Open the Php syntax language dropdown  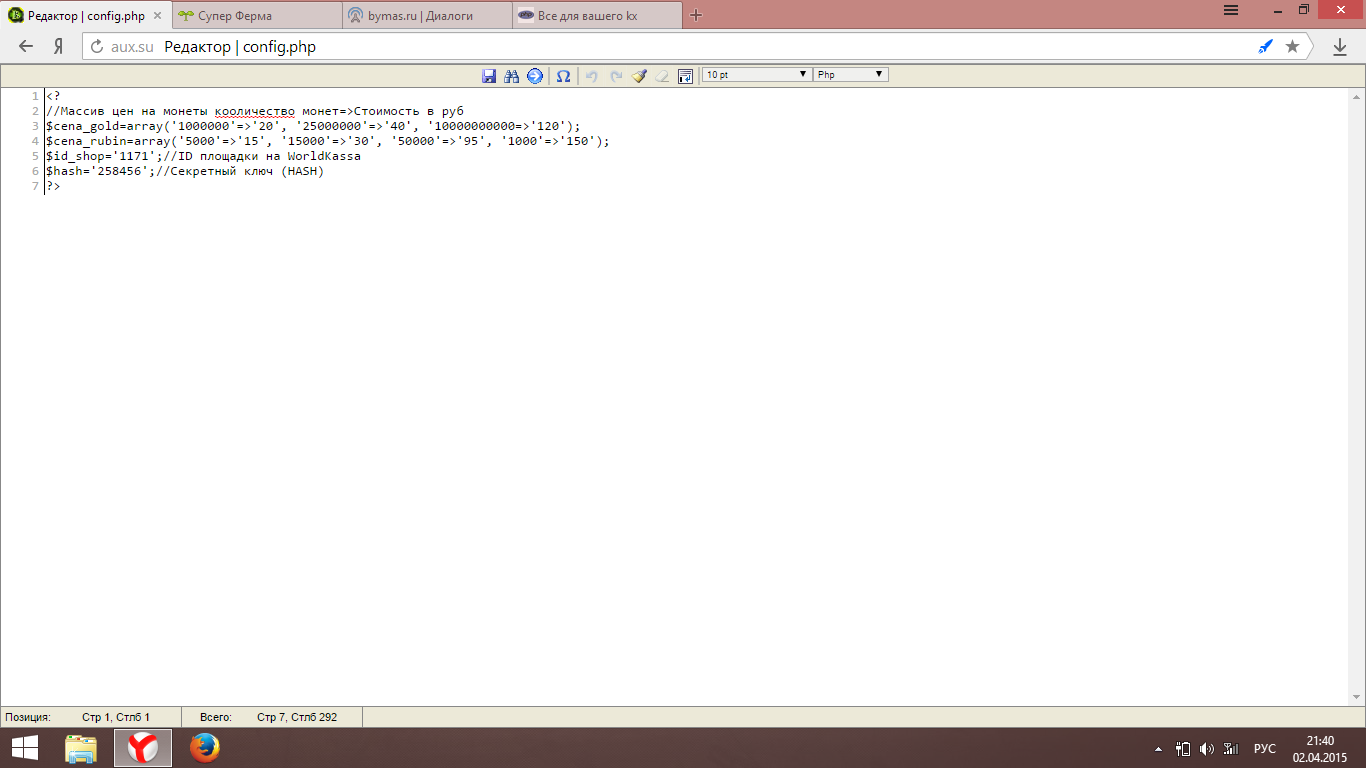[850, 75]
